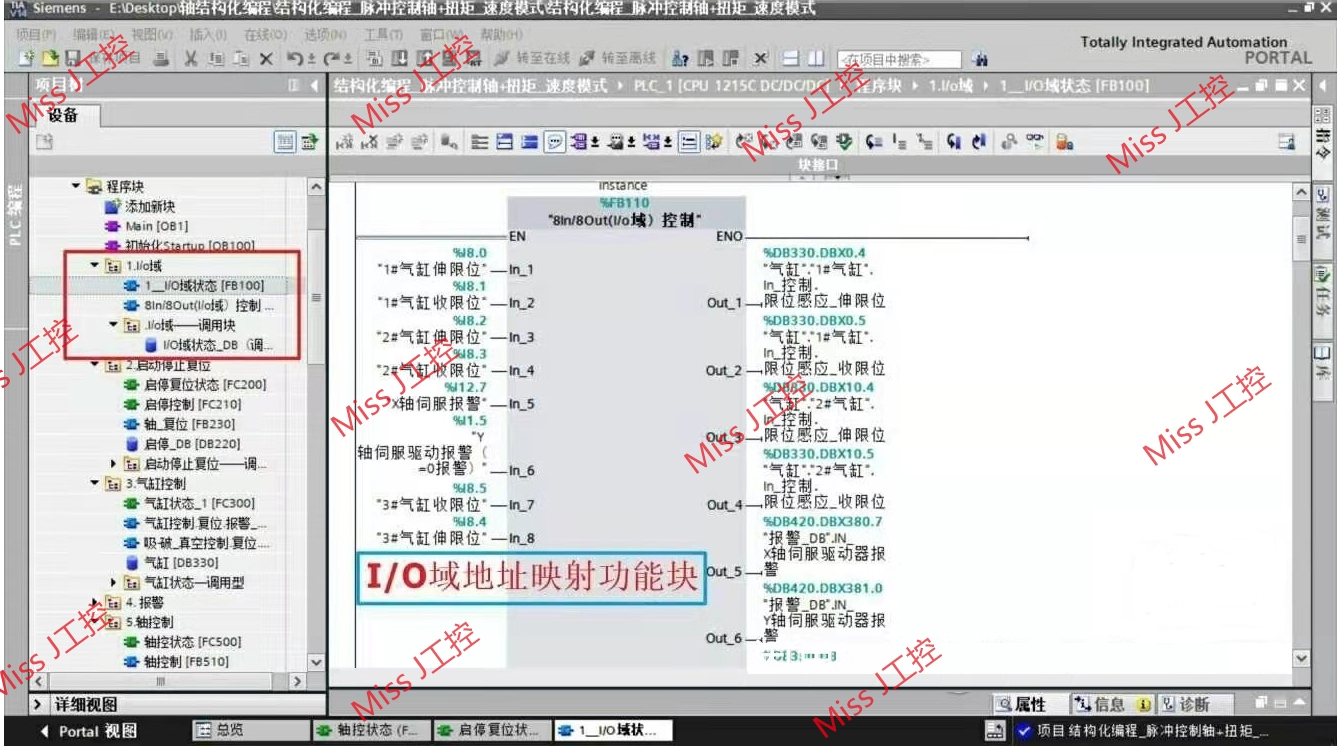Select 轴_复位 [FB230] block

point(181,424)
